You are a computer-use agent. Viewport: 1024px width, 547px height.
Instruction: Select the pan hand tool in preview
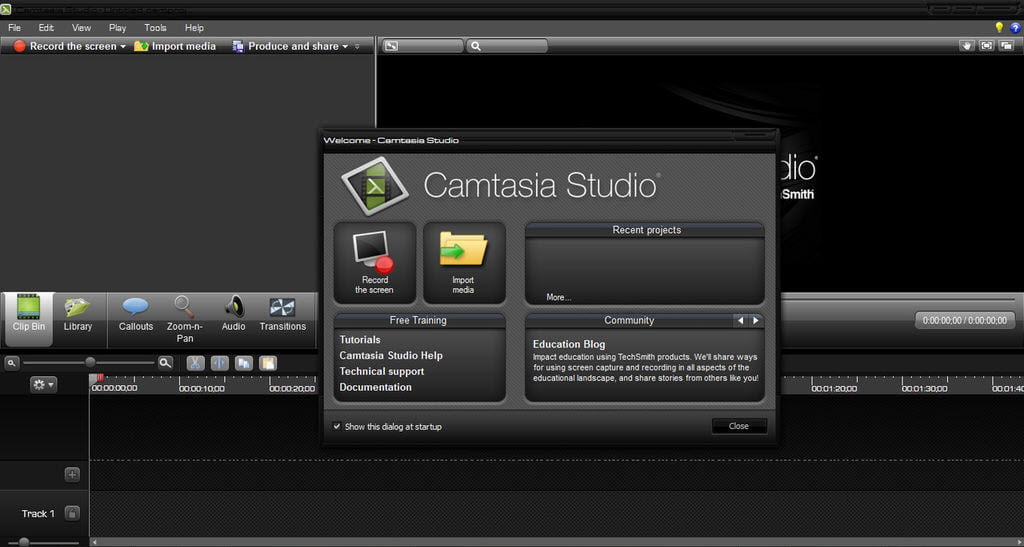(967, 46)
